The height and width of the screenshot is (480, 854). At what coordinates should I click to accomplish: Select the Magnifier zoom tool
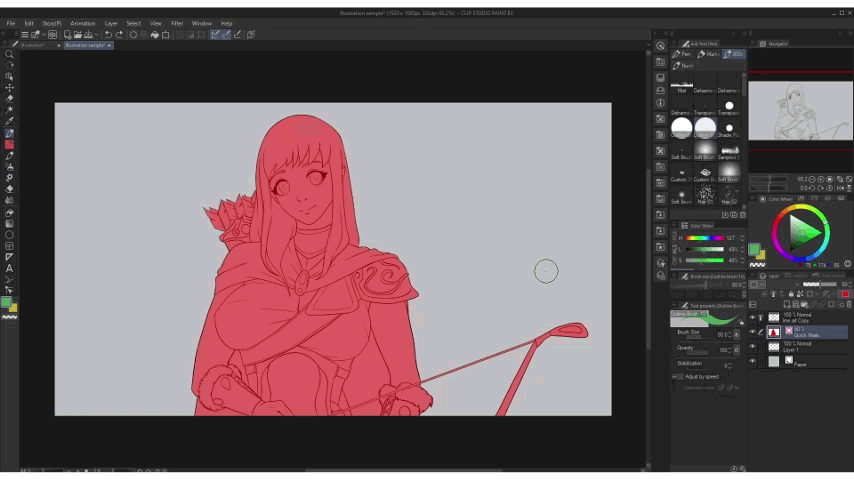pos(9,55)
